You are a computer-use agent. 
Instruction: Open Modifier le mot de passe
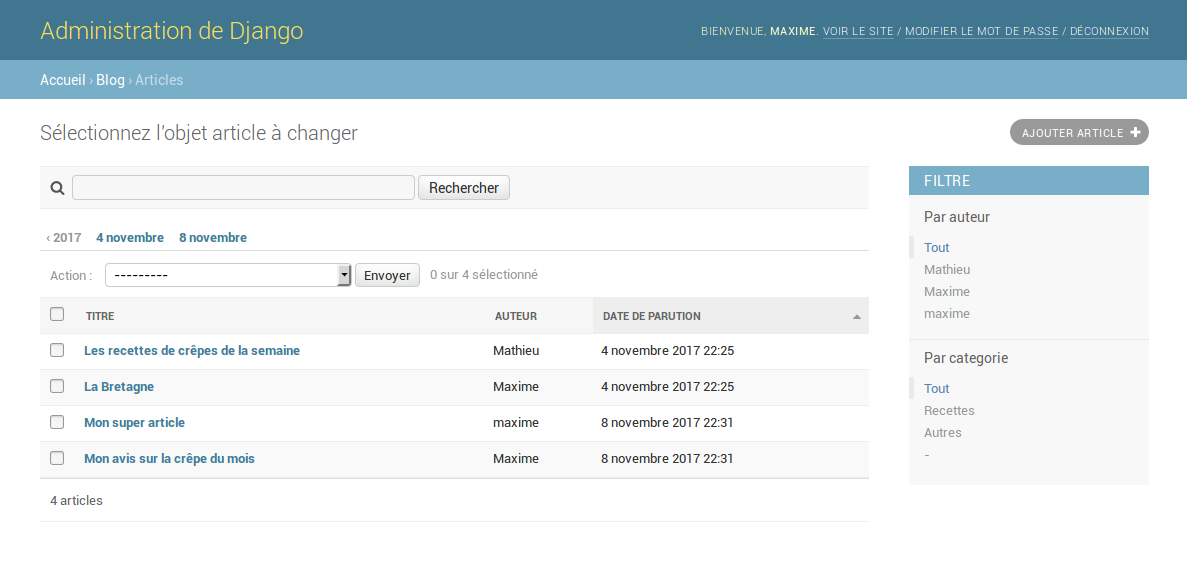coord(981,31)
